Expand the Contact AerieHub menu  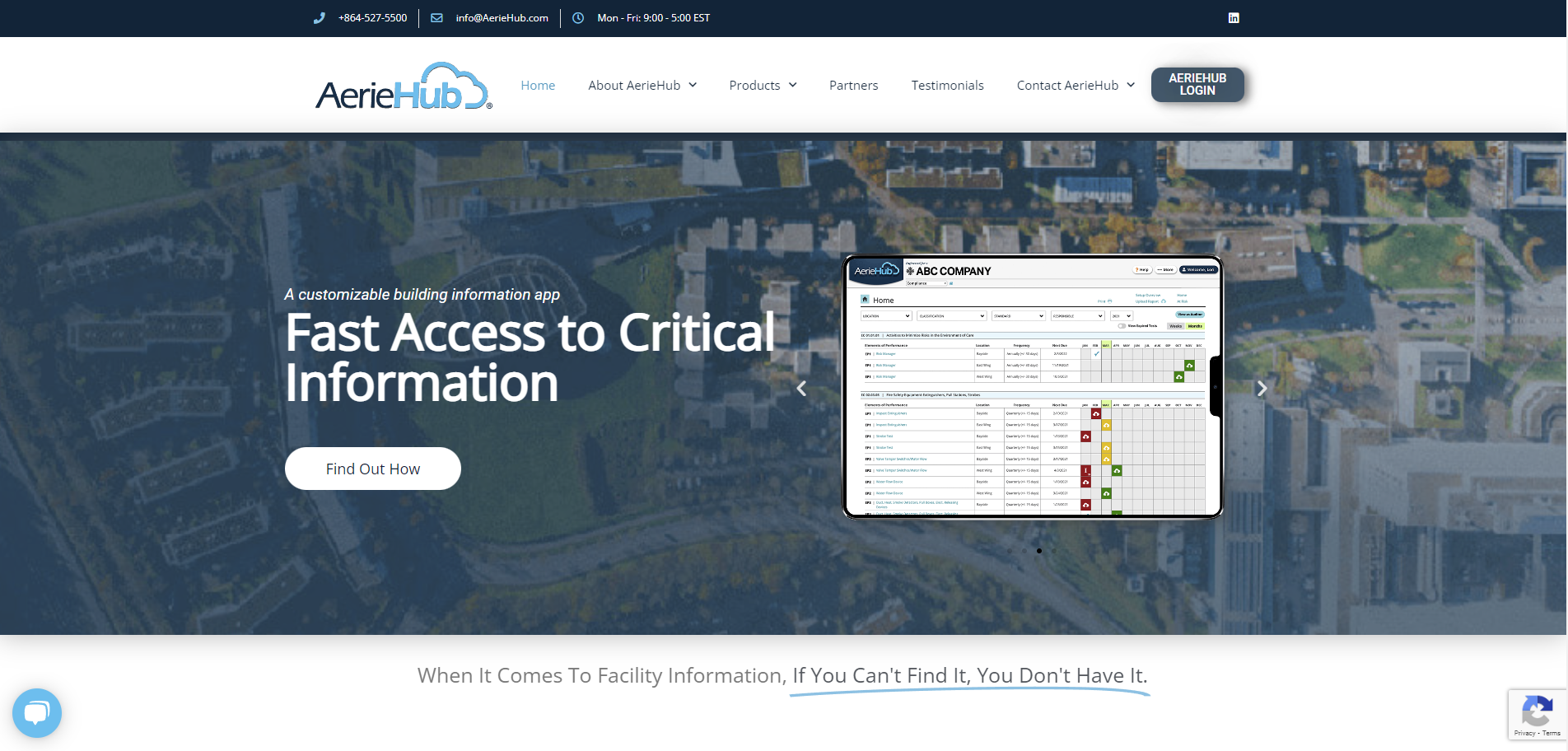[x=1076, y=85]
